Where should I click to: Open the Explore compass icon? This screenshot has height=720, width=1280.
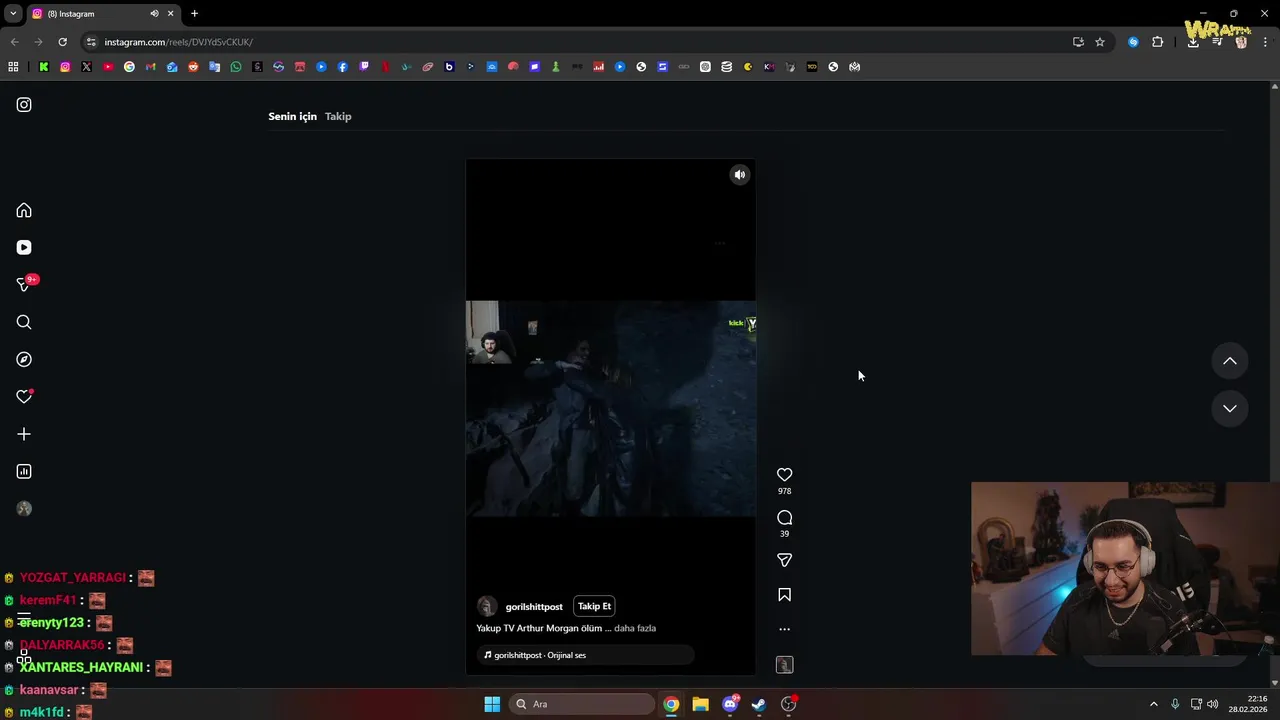[24, 359]
